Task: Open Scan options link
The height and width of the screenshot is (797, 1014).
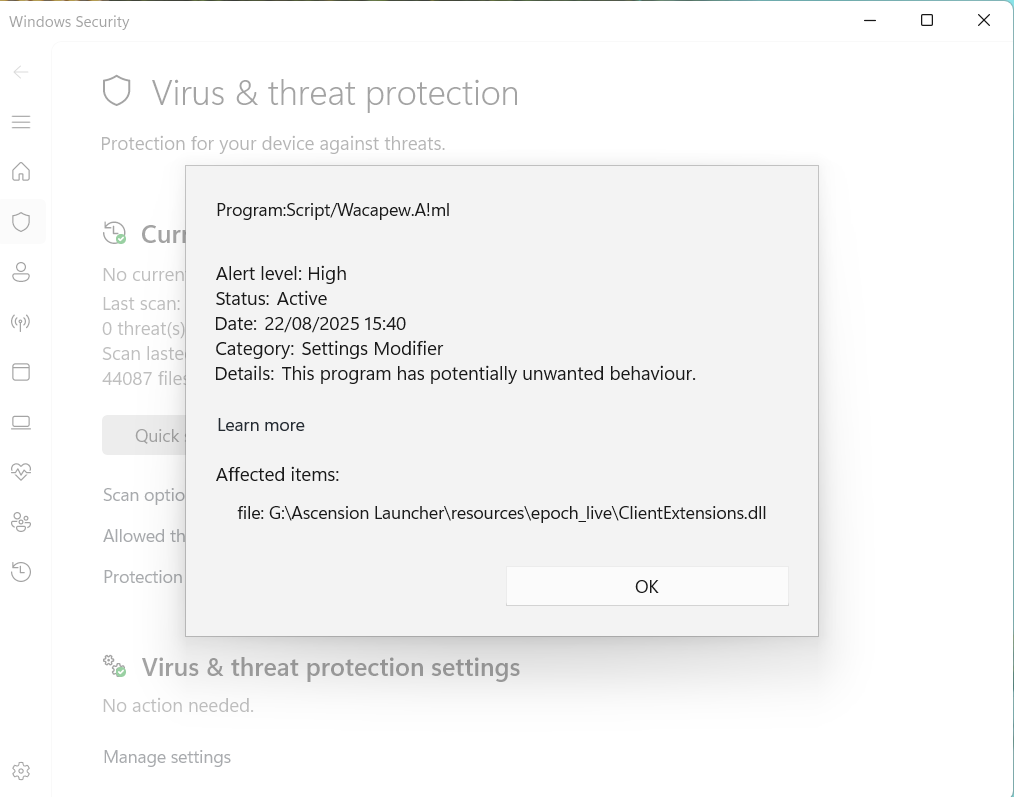Action: (144, 495)
